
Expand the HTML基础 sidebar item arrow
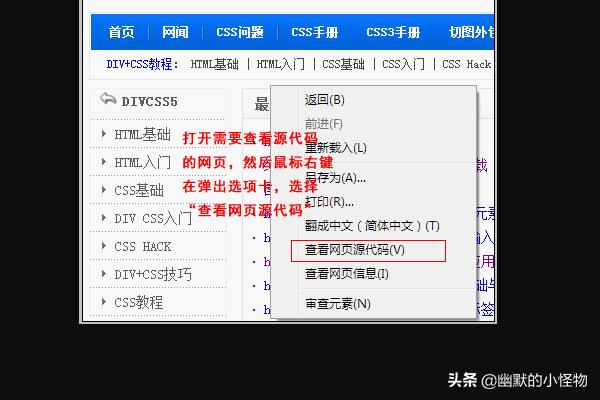tap(104, 134)
